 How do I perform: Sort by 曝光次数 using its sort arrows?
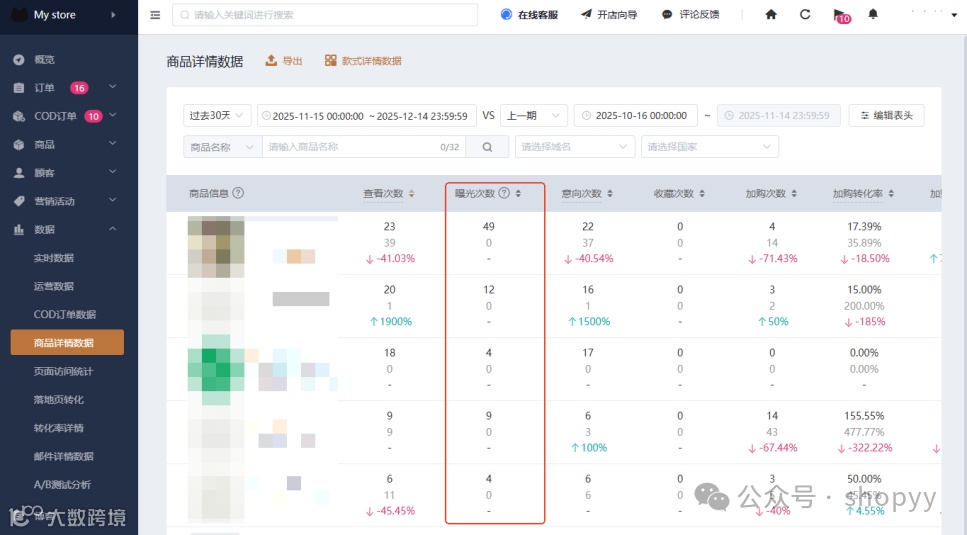click(518, 194)
